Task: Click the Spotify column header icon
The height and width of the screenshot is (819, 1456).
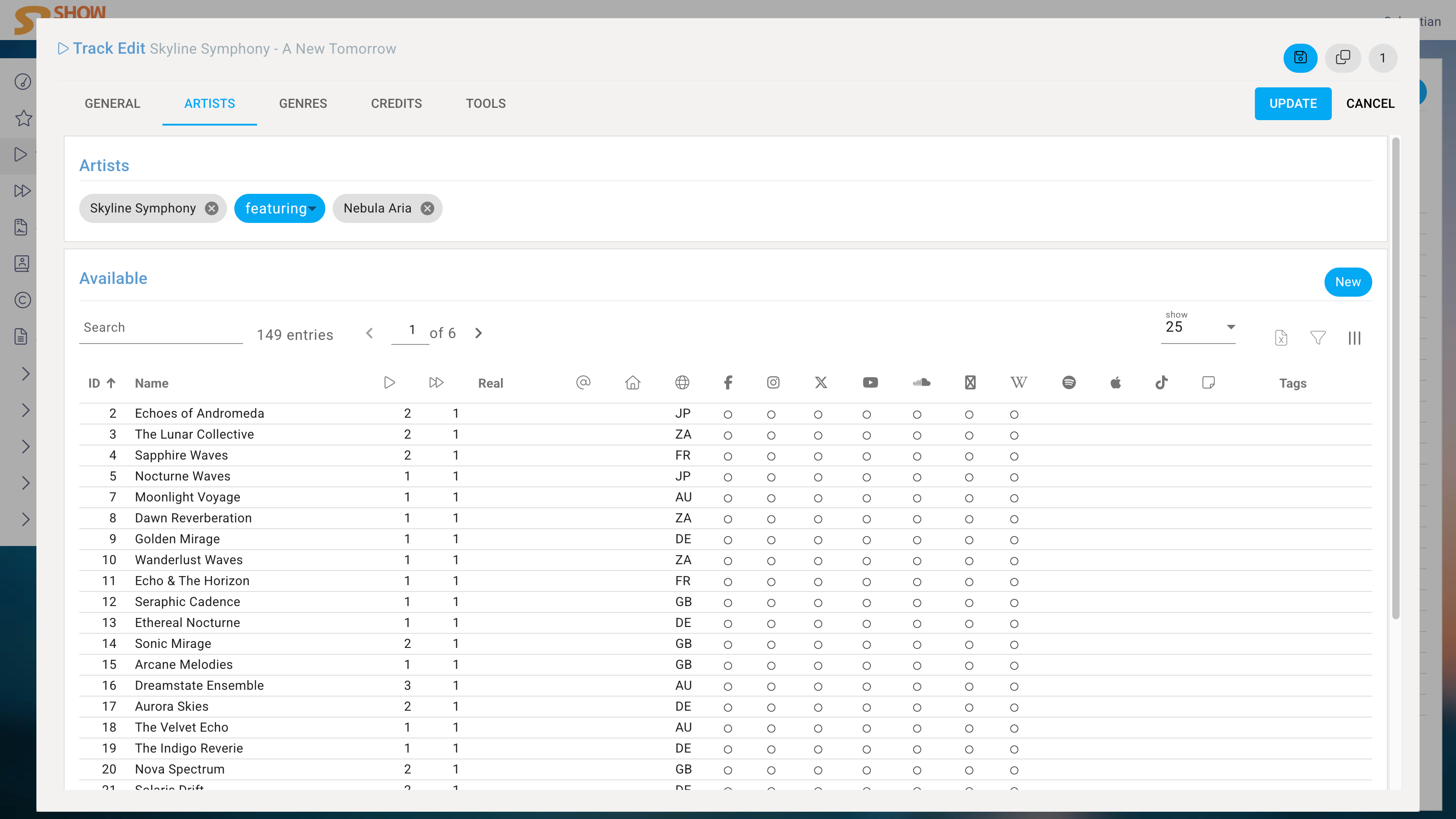Action: click(1068, 383)
